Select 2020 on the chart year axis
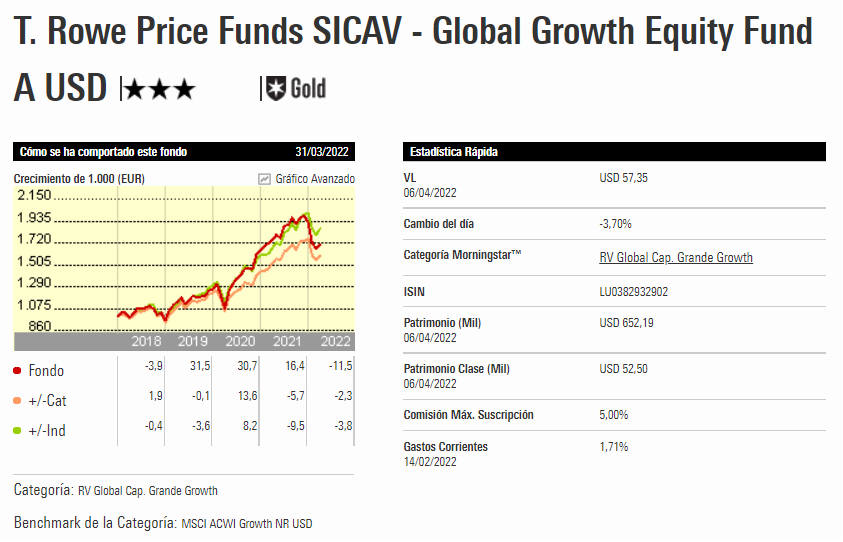The image size is (843, 542). [240, 342]
